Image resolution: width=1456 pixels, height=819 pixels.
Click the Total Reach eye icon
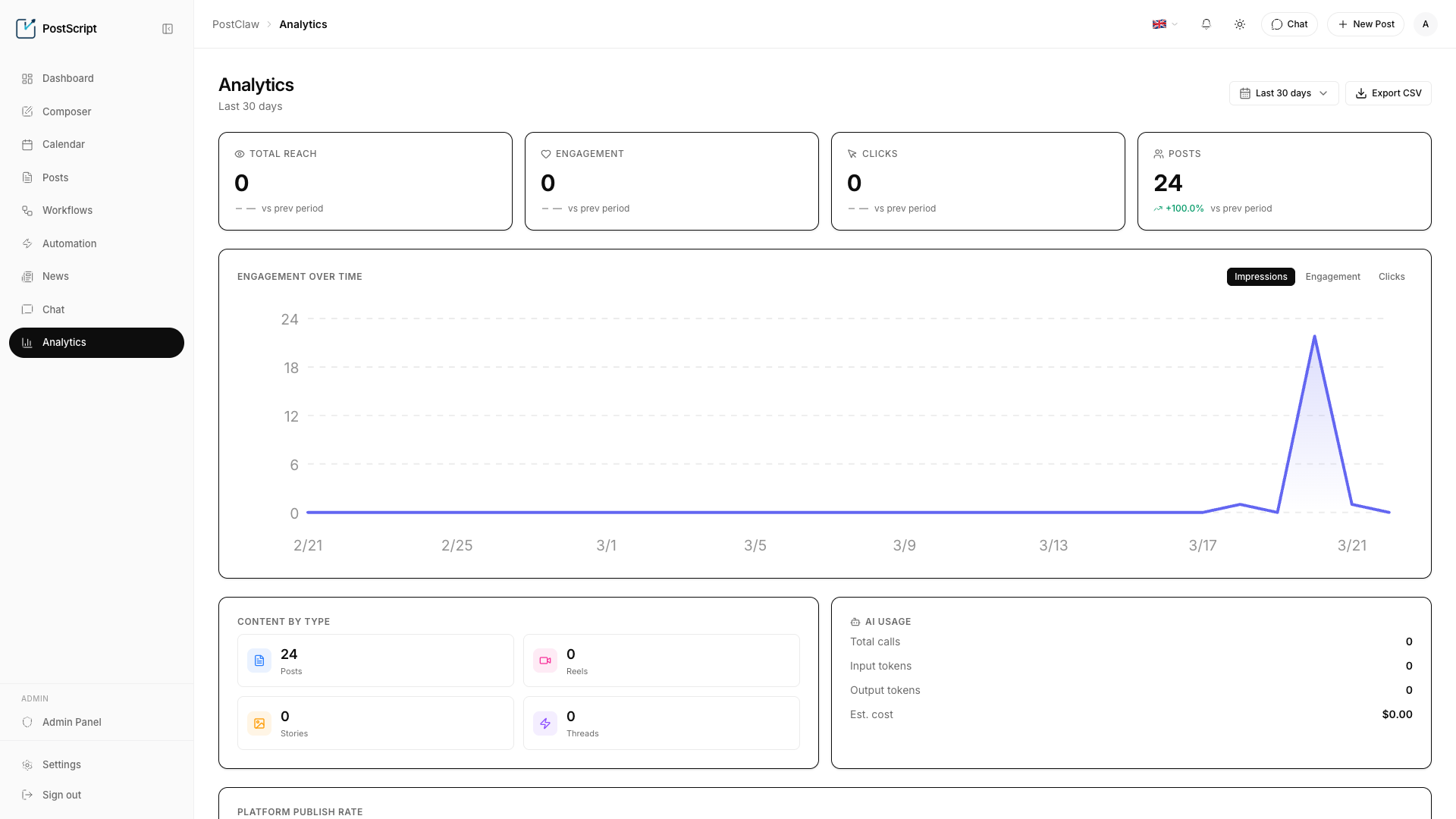point(240,154)
